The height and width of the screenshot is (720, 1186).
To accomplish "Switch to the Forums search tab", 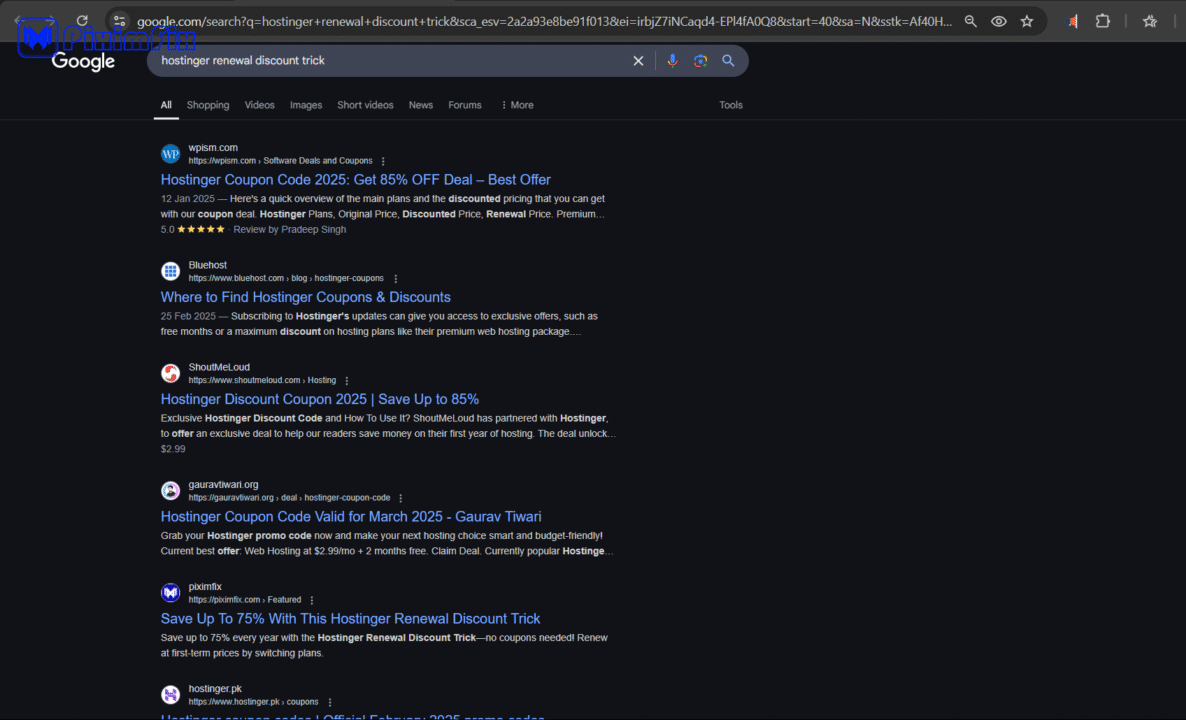I will 464,105.
